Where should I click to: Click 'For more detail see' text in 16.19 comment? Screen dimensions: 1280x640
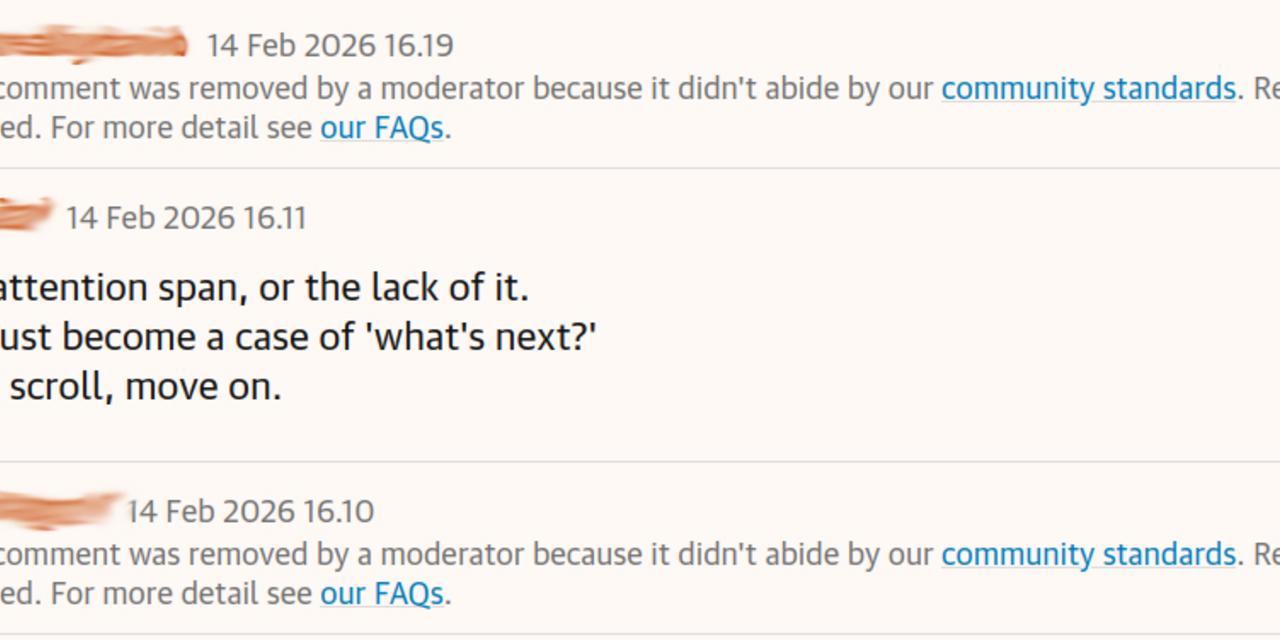pyautogui.click(x=181, y=129)
